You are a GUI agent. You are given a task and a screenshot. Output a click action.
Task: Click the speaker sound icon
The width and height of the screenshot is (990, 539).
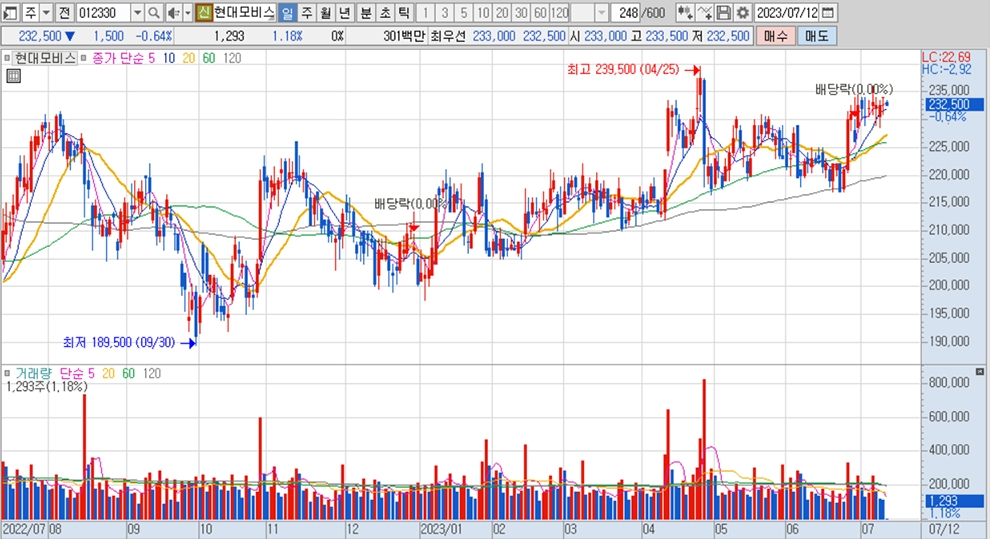click(173, 12)
